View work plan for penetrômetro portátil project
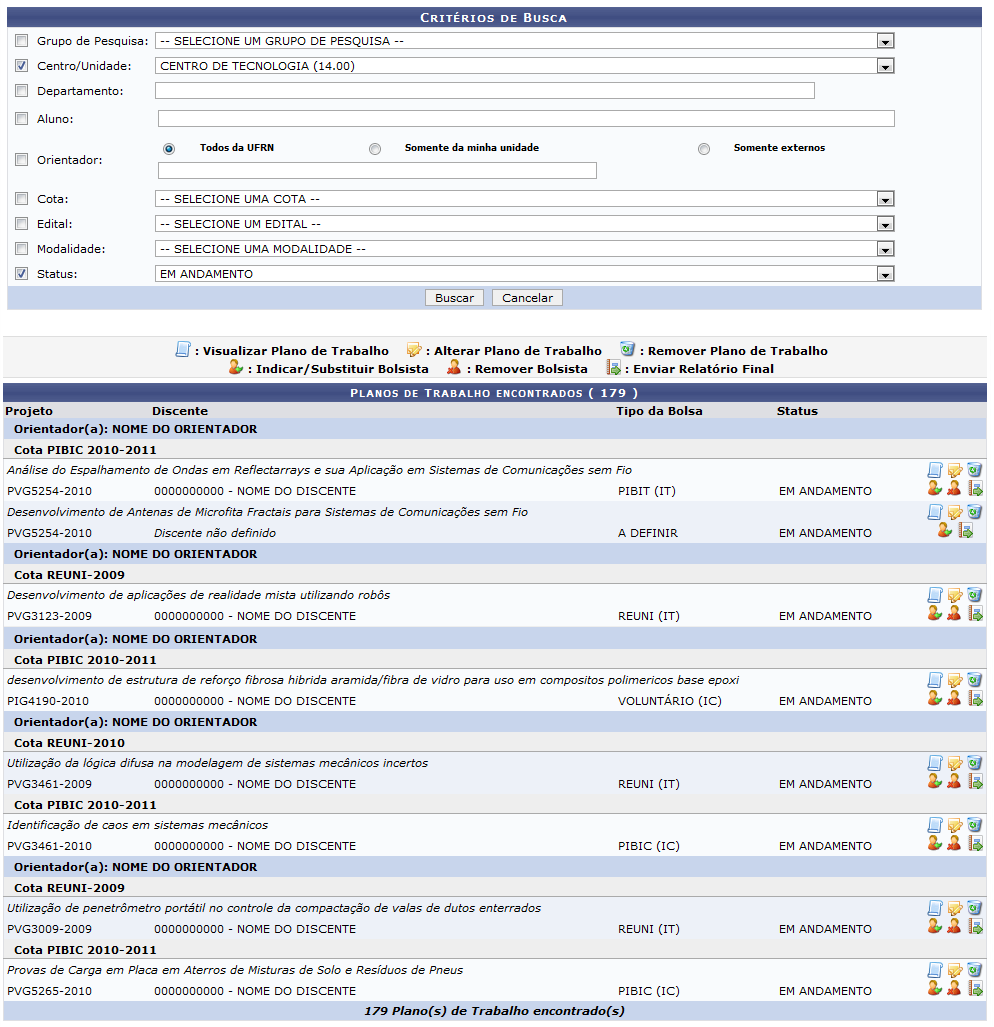Viewport: 994px width, 1027px height. (935, 908)
